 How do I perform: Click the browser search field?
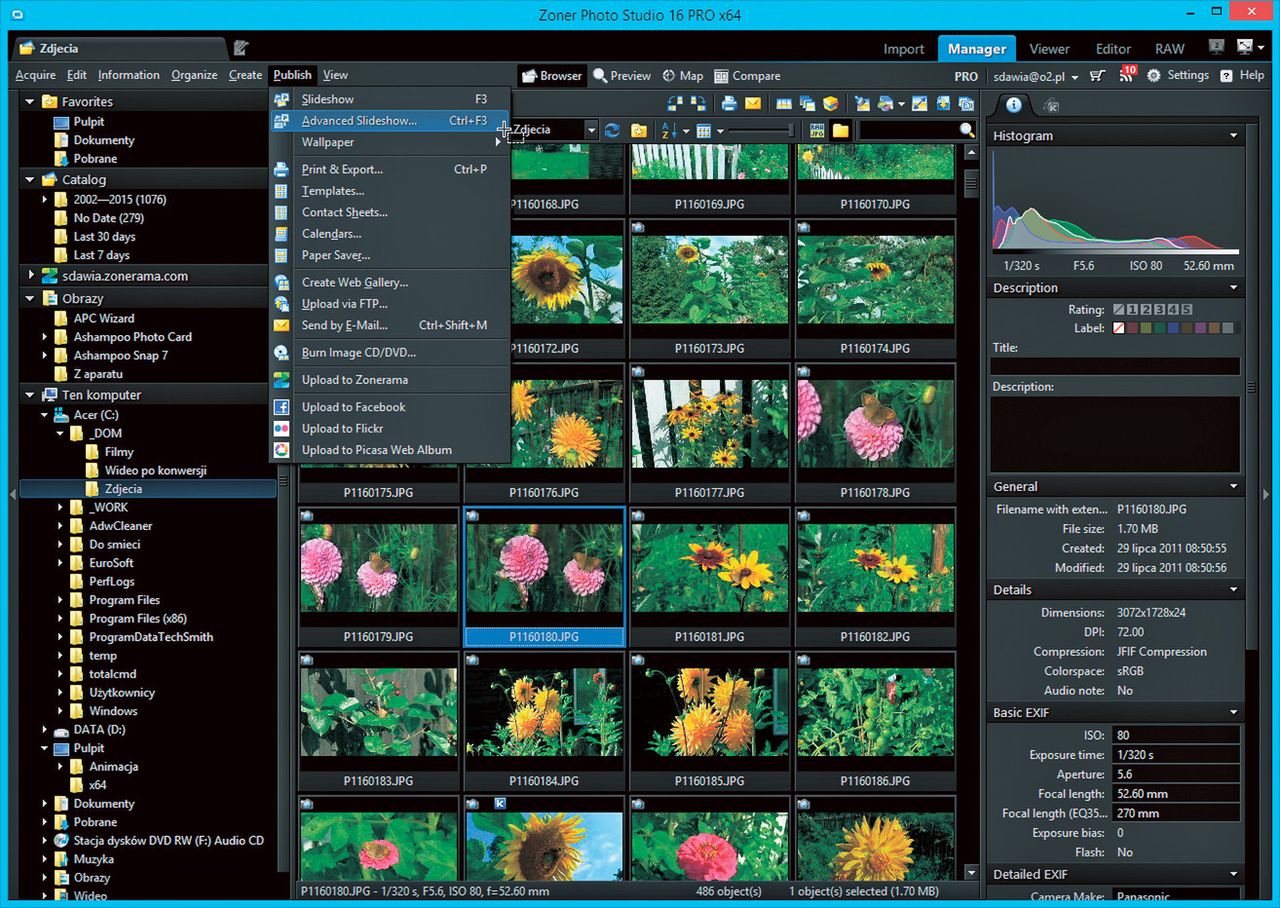coord(908,131)
